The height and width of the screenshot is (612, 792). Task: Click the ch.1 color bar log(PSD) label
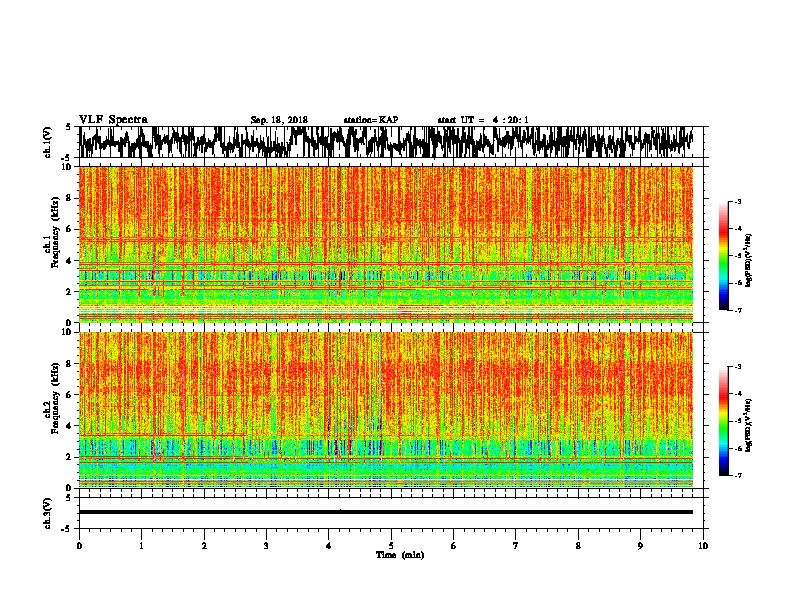[x=748, y=261]
